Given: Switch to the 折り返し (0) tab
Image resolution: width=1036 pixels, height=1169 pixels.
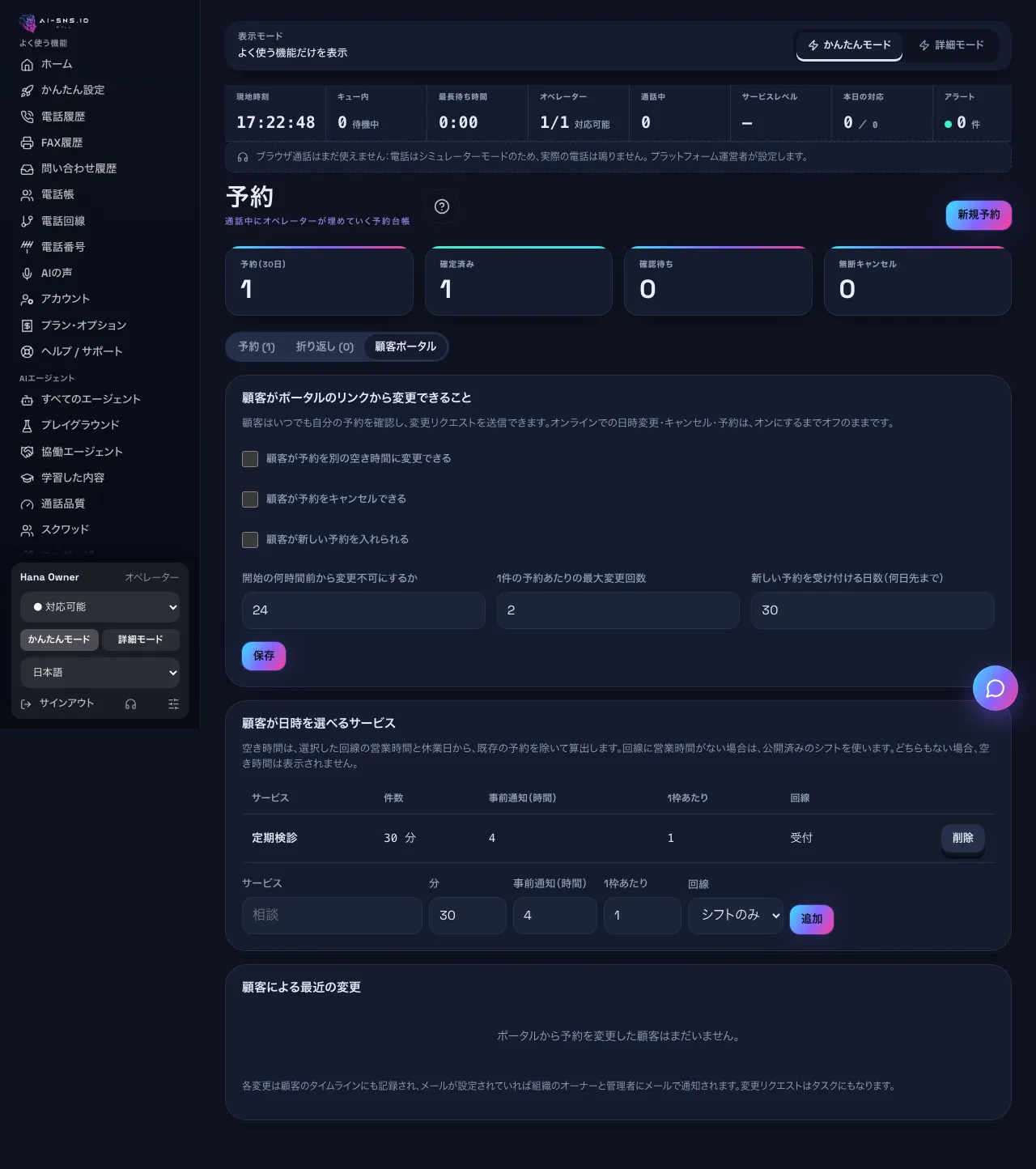Looking at the screenshot, I should point(325,346).
